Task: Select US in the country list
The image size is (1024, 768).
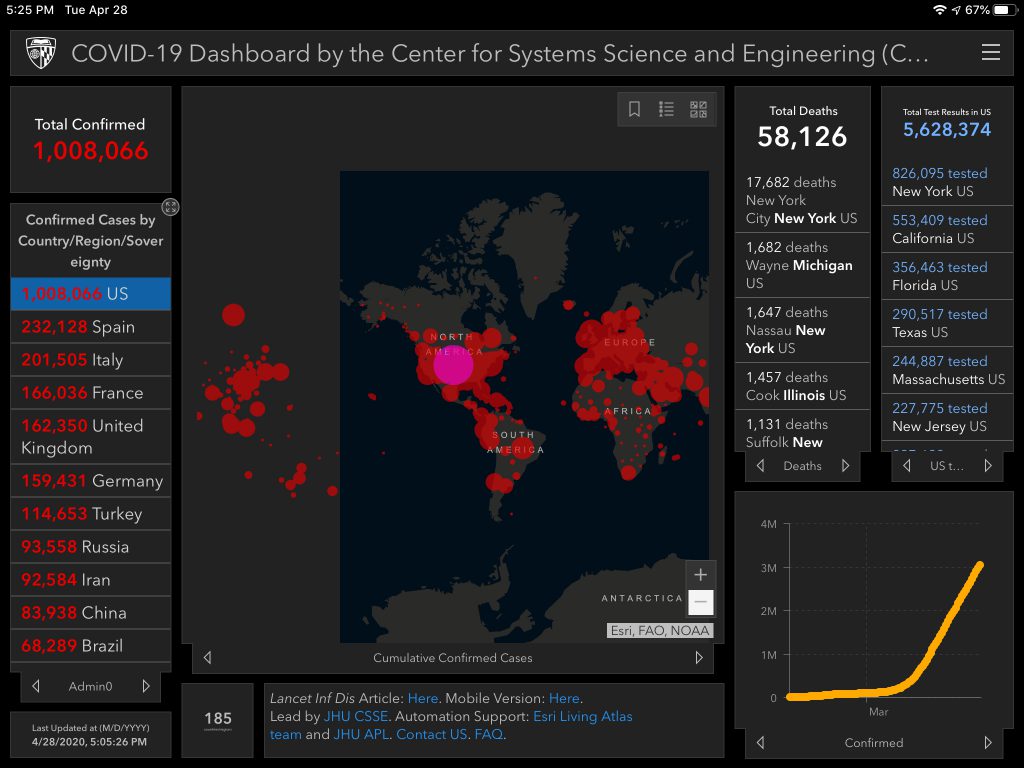Action: 90,294
